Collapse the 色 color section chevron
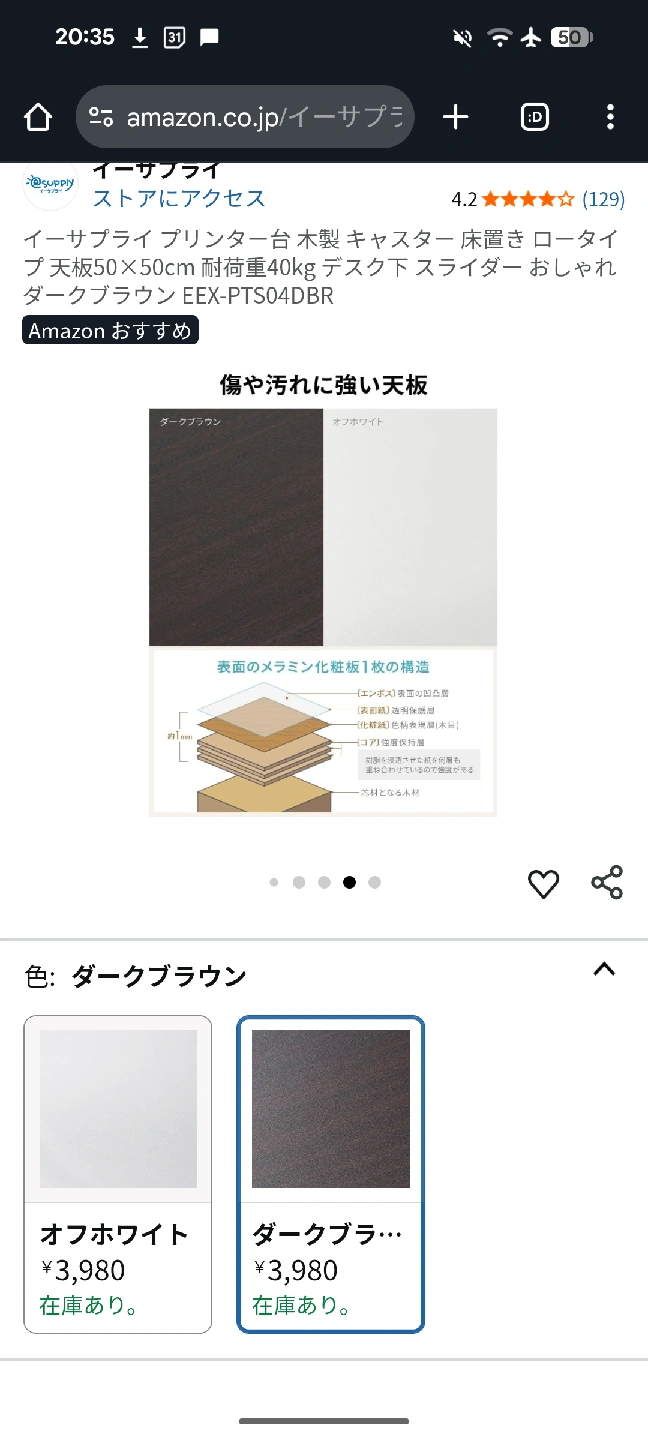The height and width of the screenshot is (1440, 648). 604,969
